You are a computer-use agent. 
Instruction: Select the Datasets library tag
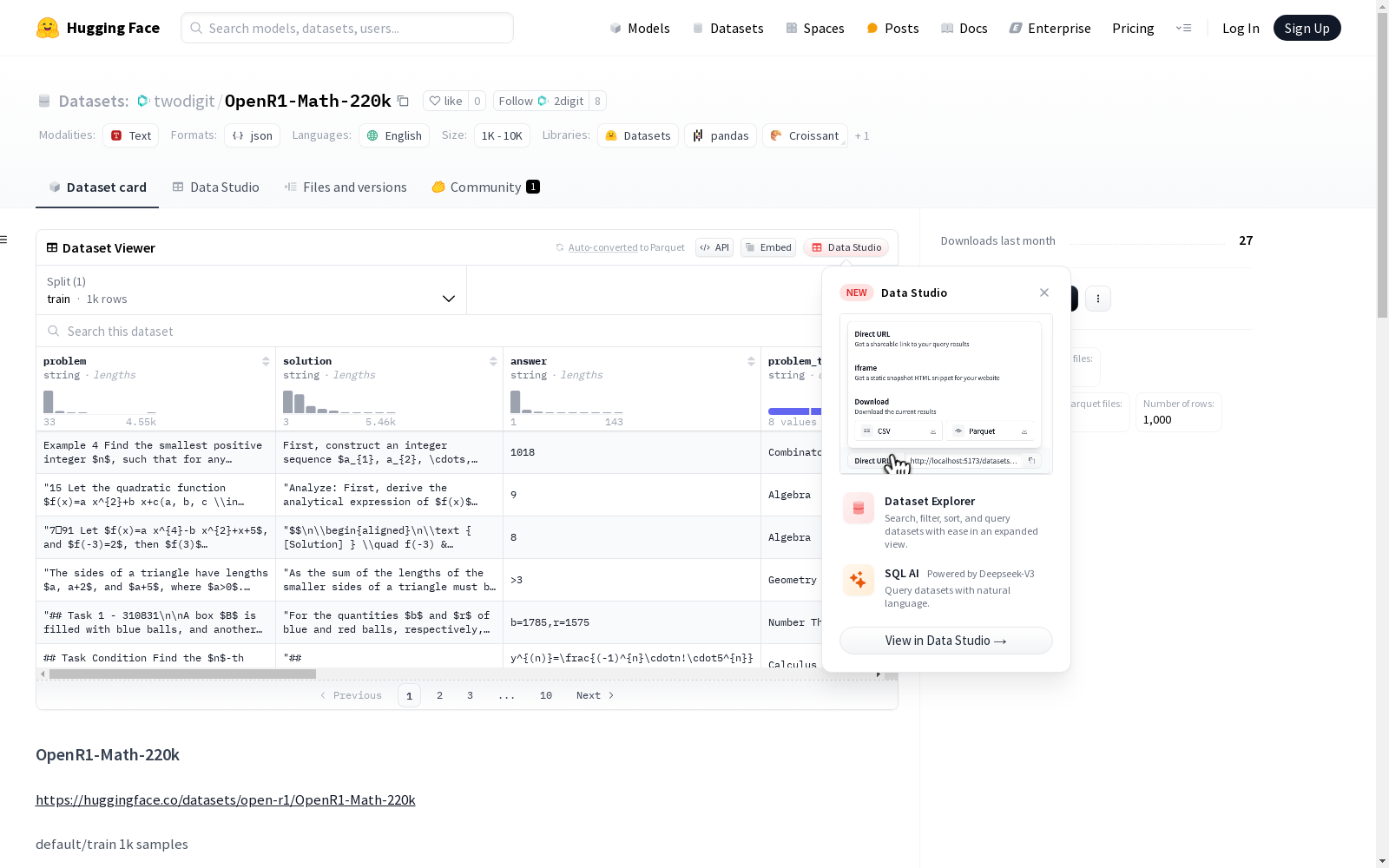tap(638, 135)
